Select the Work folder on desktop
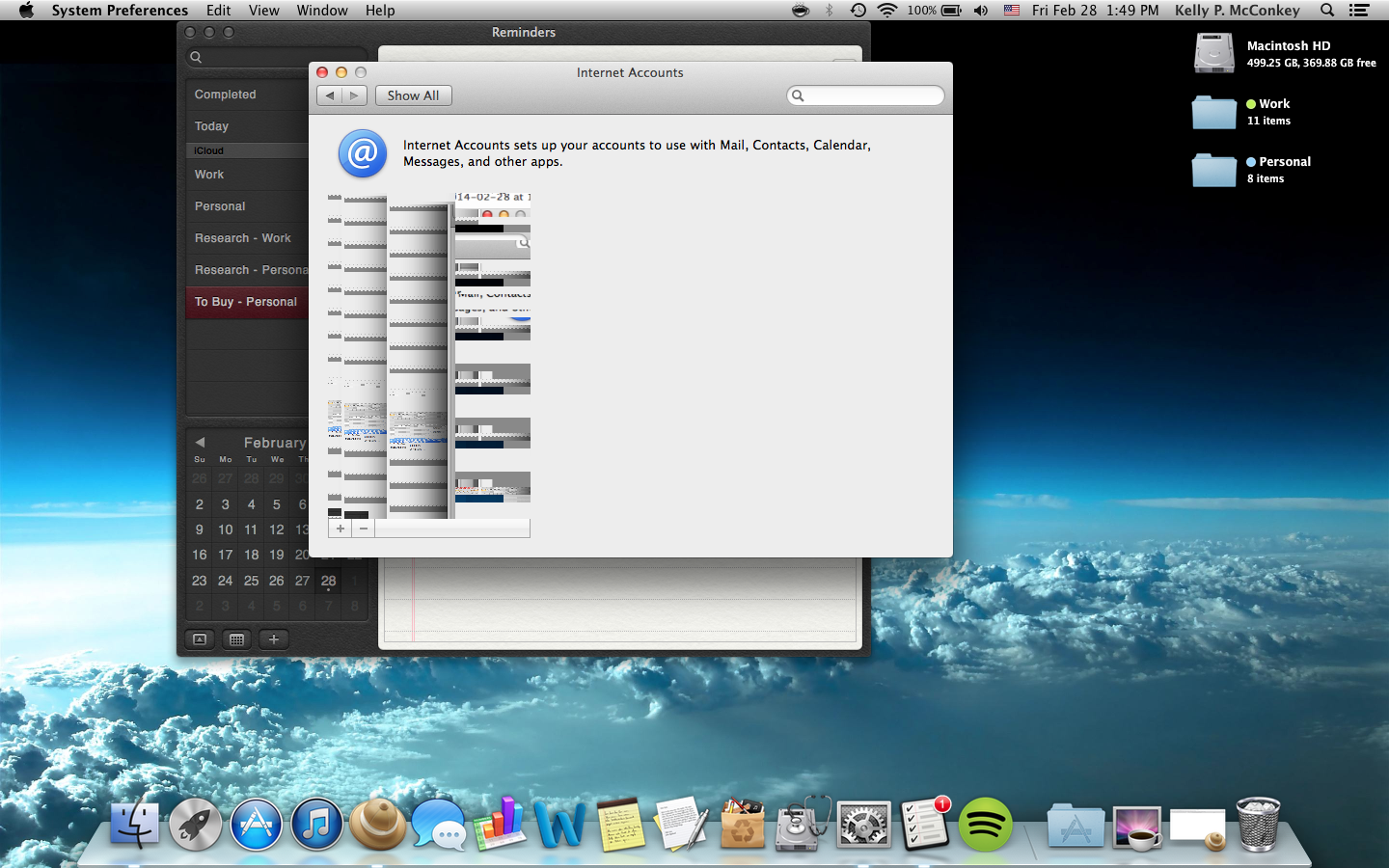The image size is (1389, 868). pos(1213,112)
